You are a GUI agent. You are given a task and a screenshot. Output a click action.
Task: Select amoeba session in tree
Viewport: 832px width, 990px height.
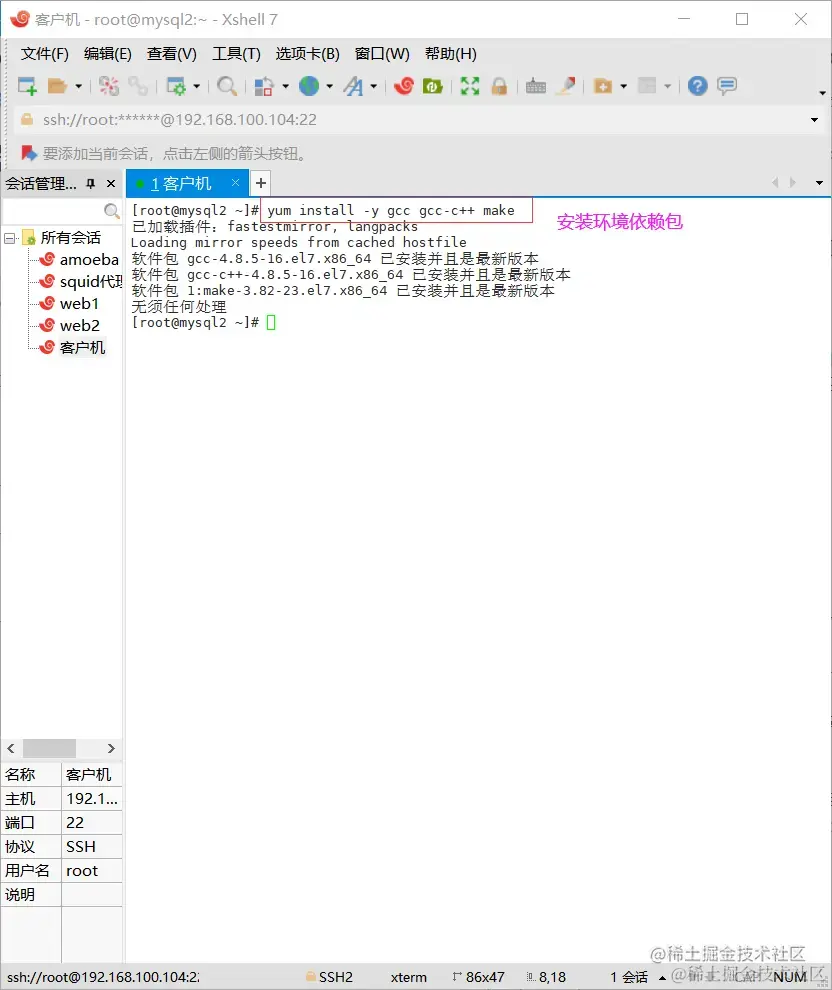[89, 259]
